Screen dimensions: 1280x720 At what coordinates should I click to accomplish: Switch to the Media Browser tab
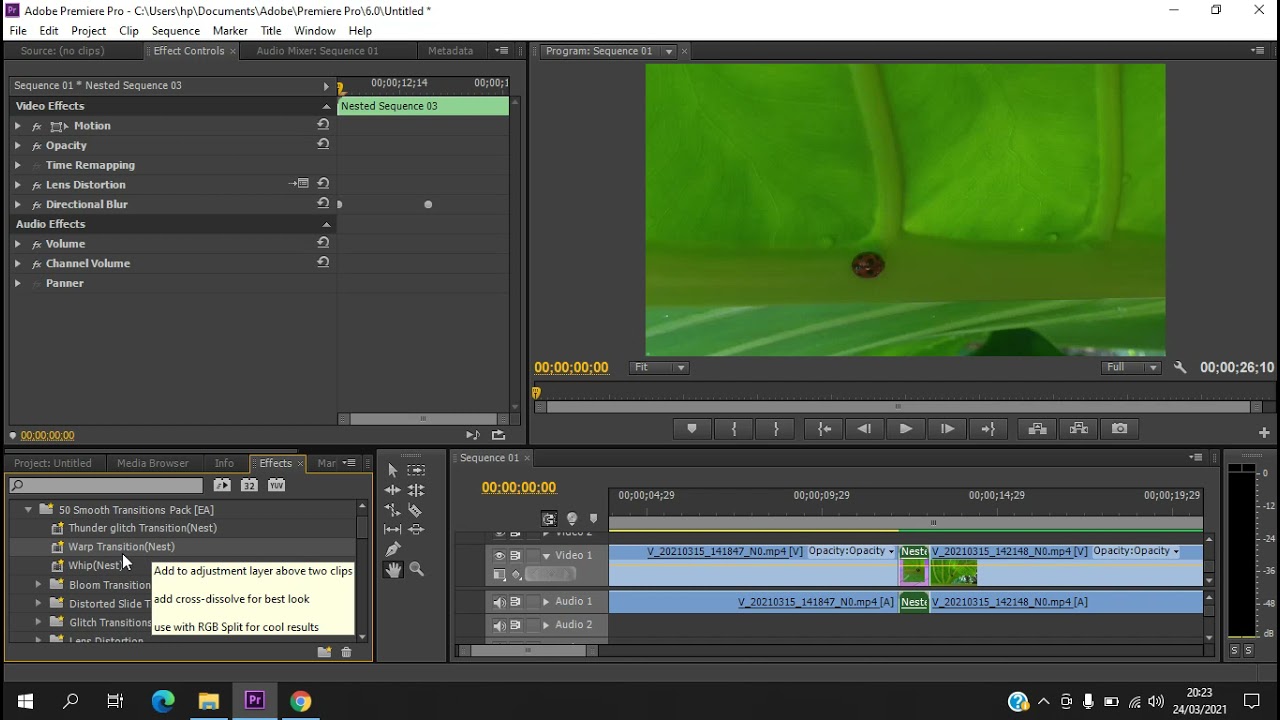[x=153, y=463]
